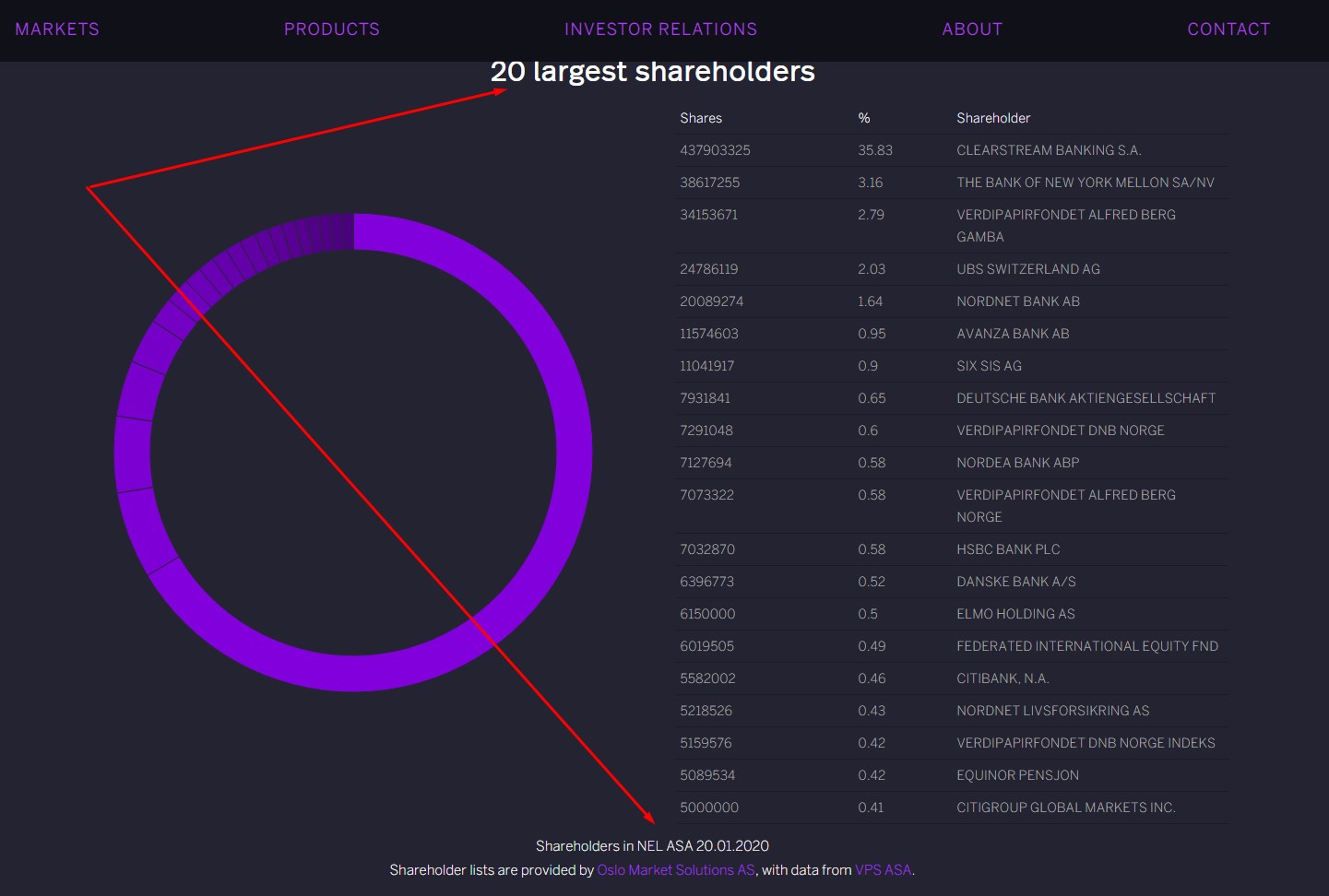Image resolution: width=1329 pixels, height=896 pixels.
Task: Open the About menu item
Action: pyautogui.click(x=972, y=29)
